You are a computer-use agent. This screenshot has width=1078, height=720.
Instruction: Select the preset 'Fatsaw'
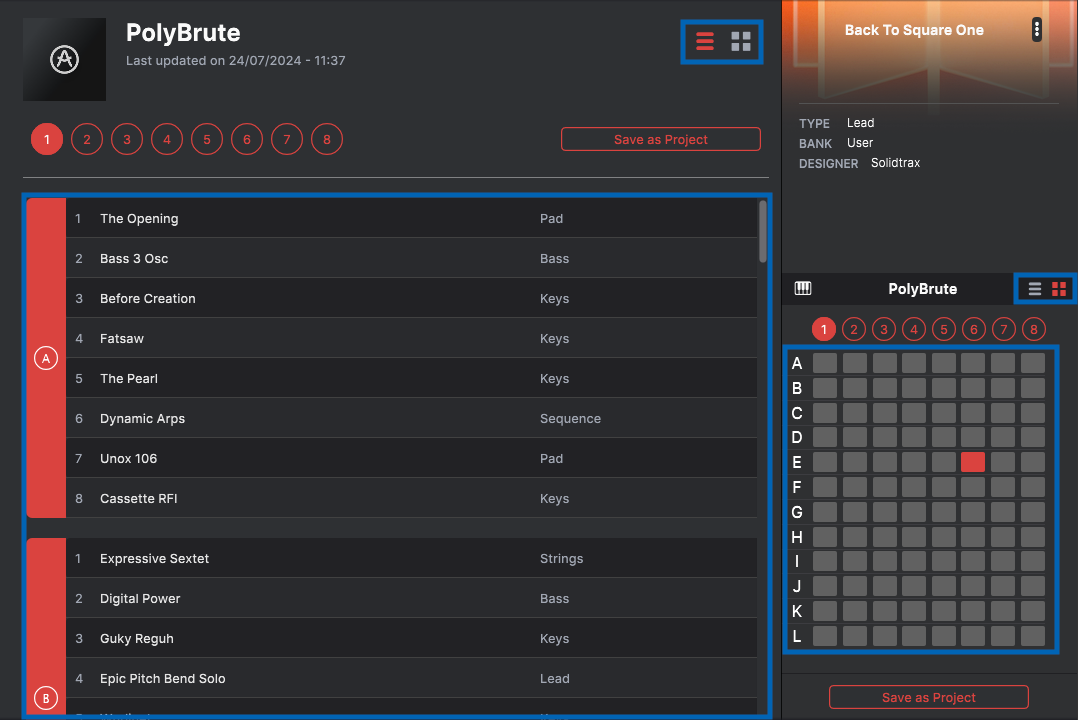pyautogui.click(x=411, y=338)
